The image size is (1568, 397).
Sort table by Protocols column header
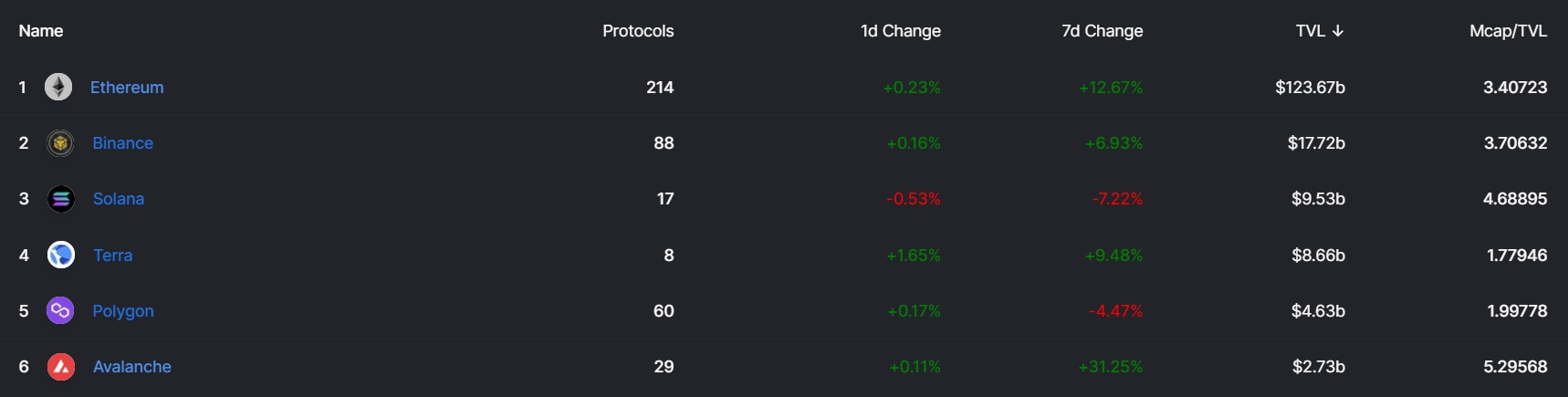[x=638, y=31]
